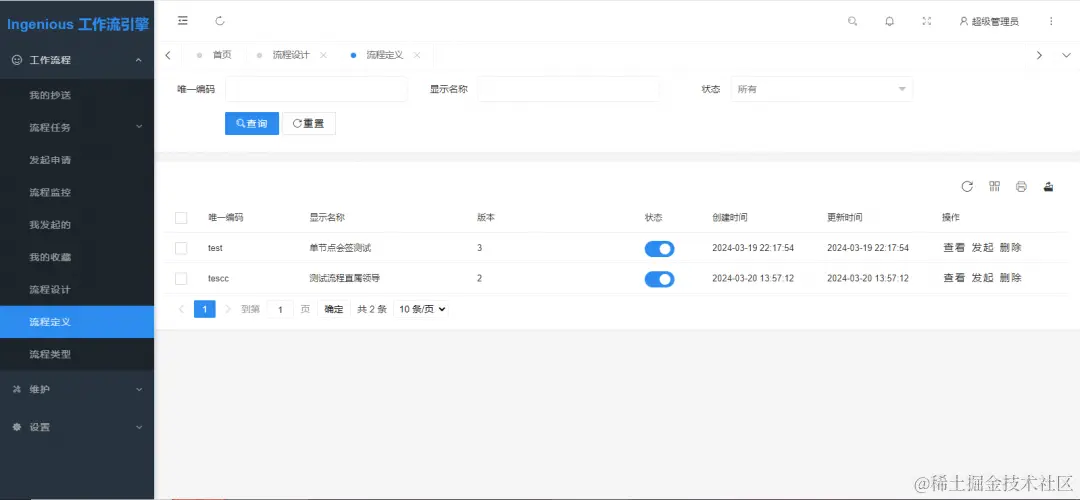Close the 流程定义 tab
Image resolution: width=1080 pixels, height=500 pixels.
coord(417,55)
